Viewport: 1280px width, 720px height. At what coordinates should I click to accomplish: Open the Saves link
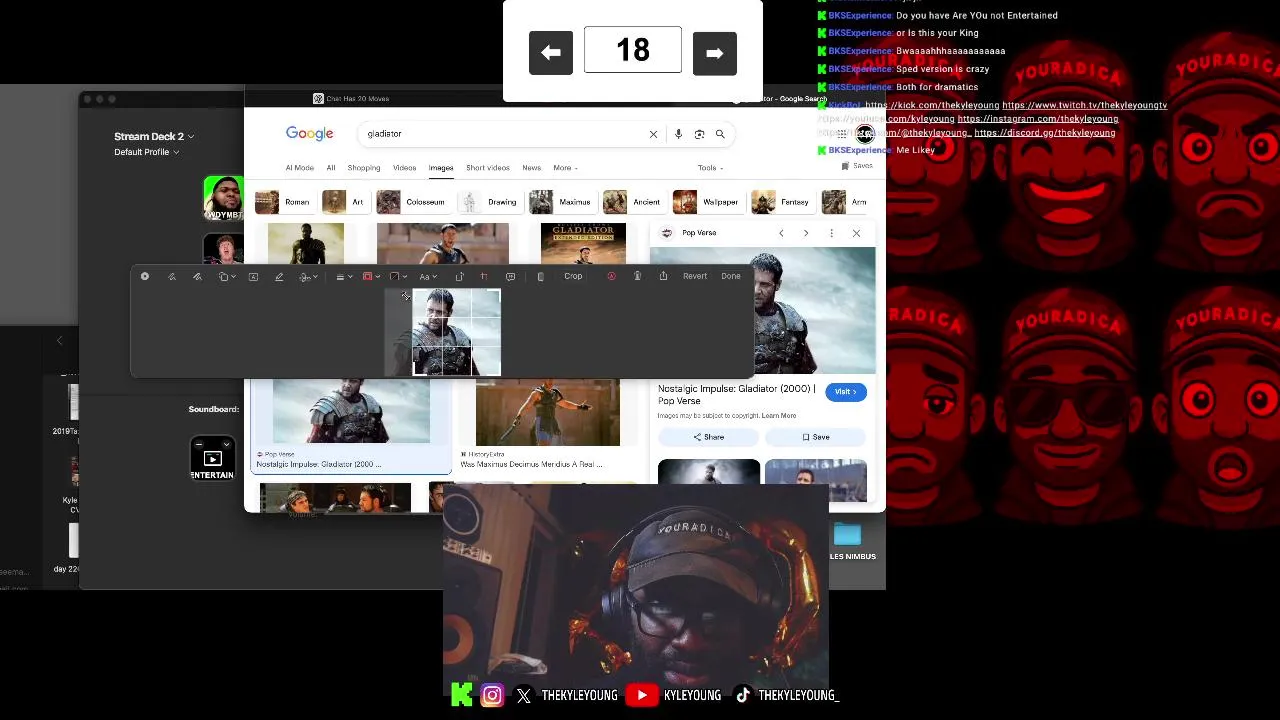coord(857,166)
